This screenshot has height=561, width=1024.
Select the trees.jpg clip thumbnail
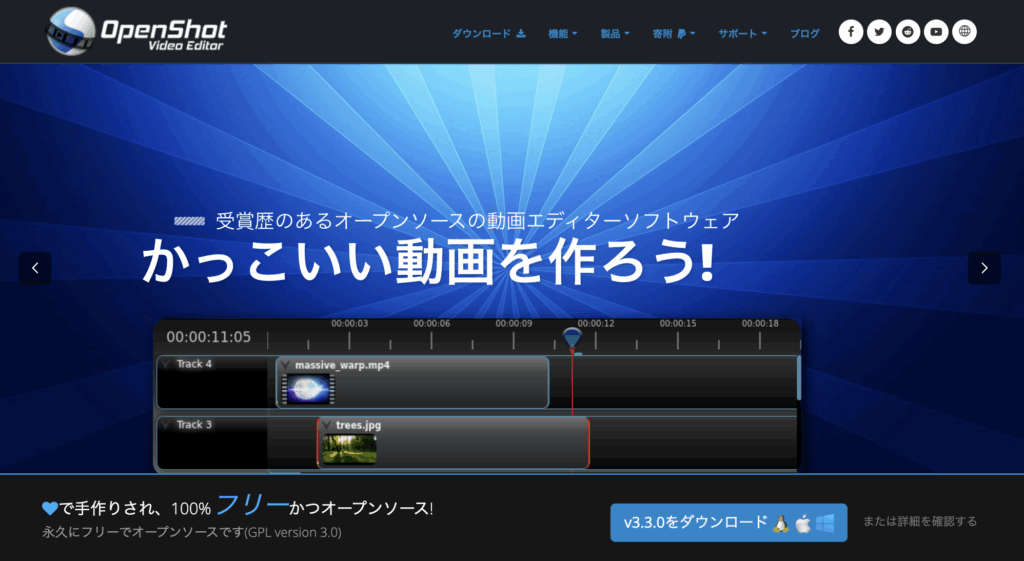point(349,449)
